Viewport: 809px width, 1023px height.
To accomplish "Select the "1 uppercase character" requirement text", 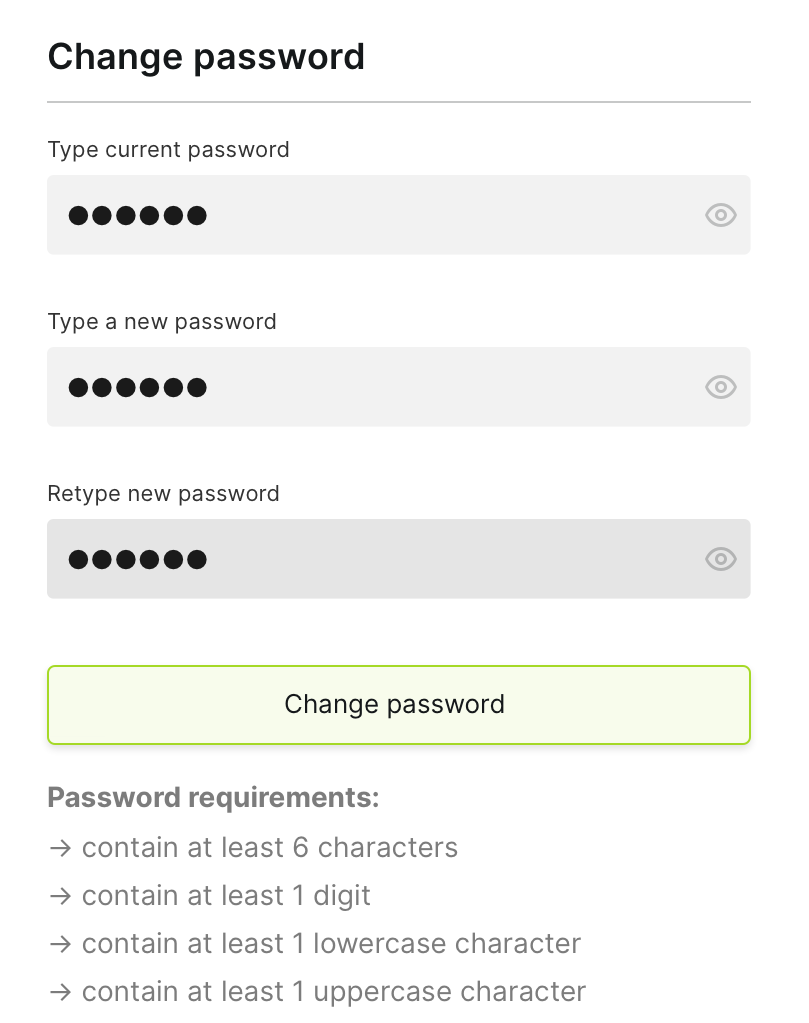I will click(439, 992).
